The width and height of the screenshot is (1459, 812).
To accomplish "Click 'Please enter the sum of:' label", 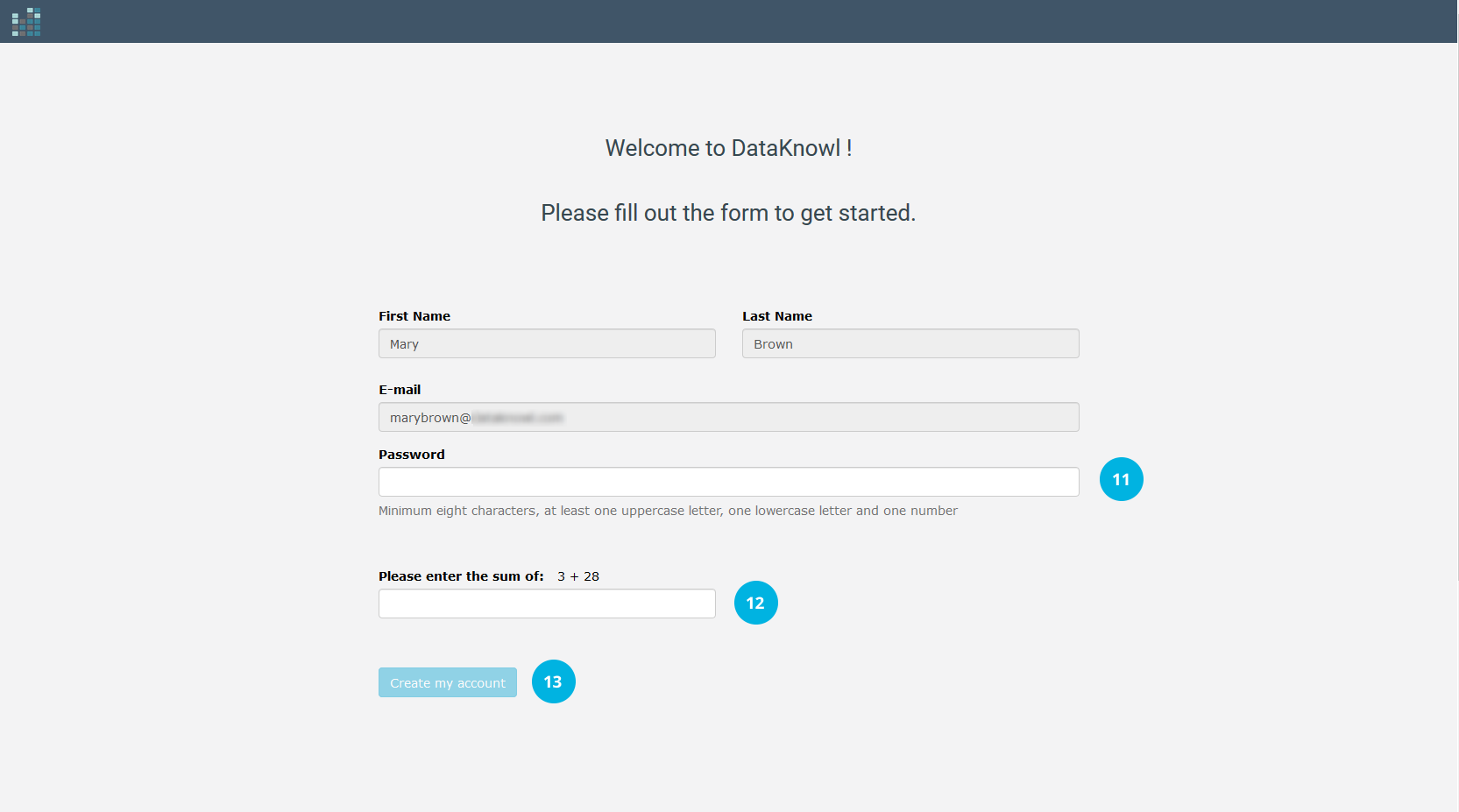I will (x=461, y=576).
